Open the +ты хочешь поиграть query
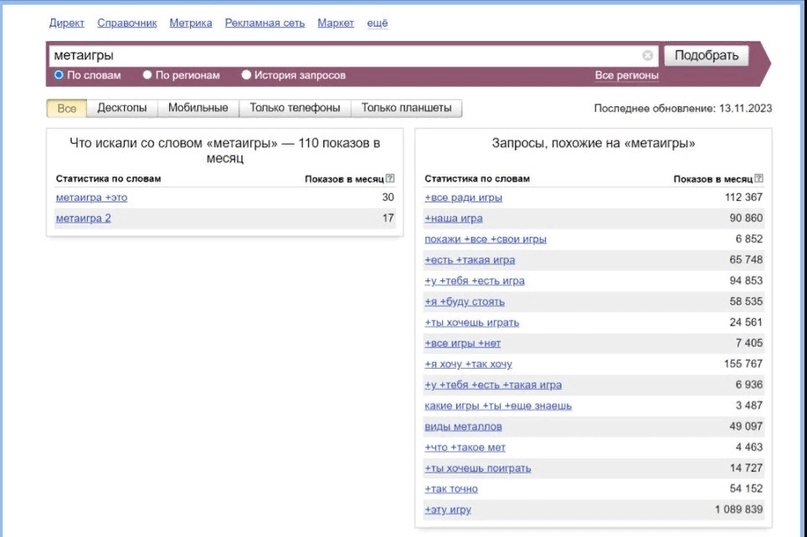This screenshot has height=537, width=807. click(x=478, y=469)
